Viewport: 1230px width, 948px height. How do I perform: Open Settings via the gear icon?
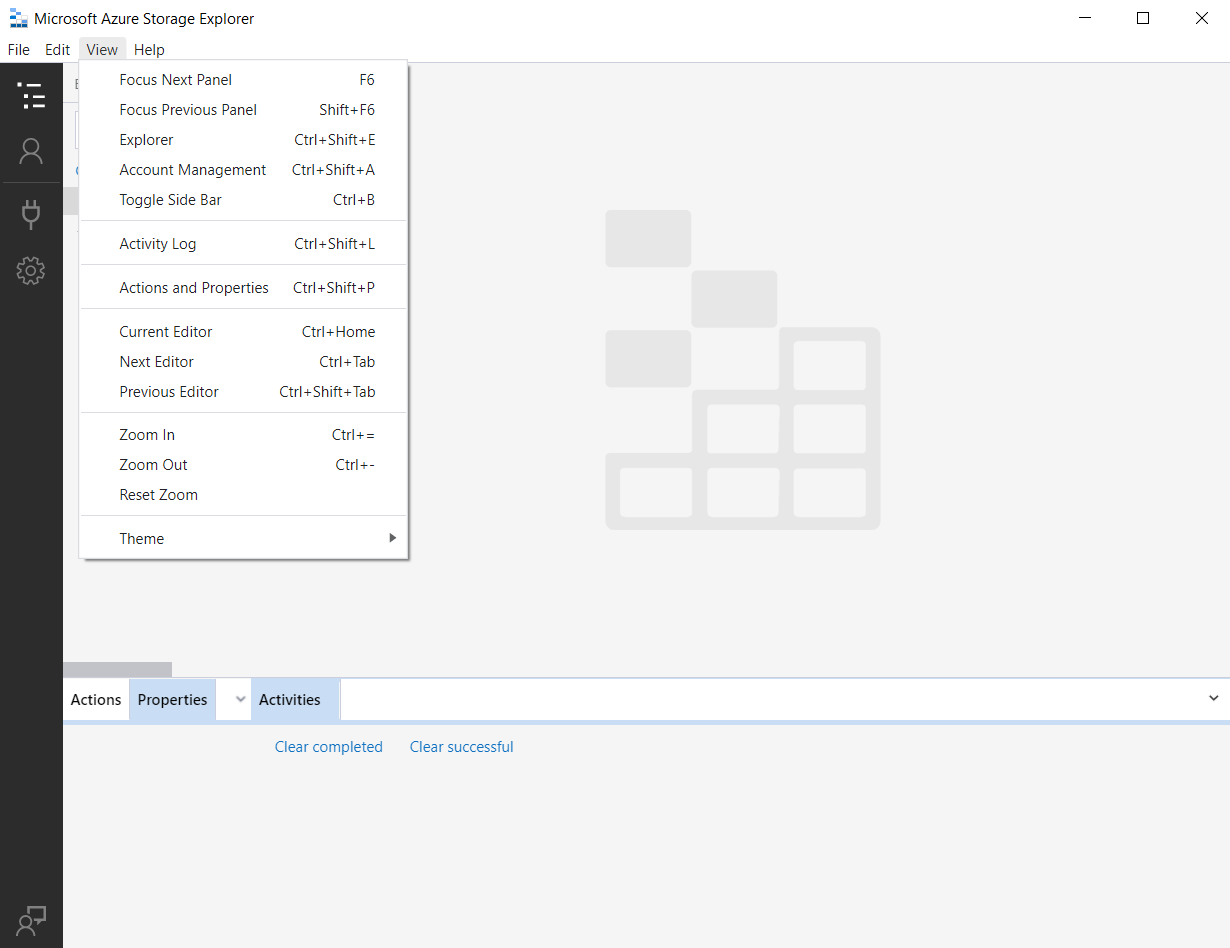tap(31, 270)
